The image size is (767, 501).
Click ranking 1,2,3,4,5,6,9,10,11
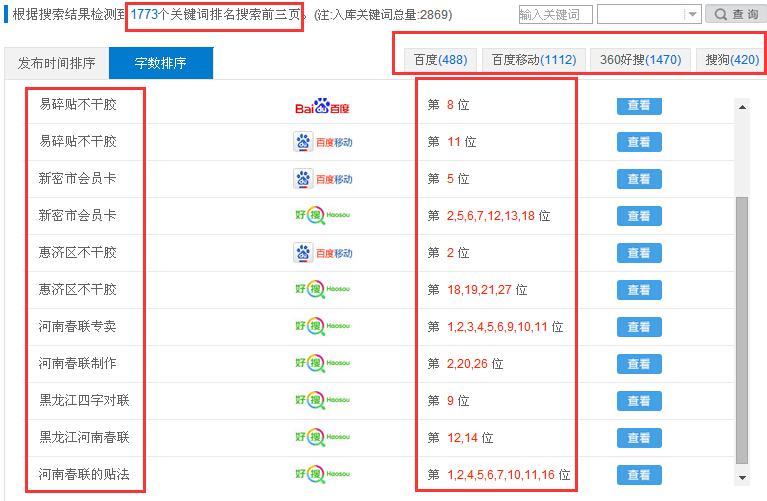coord(497,327)
